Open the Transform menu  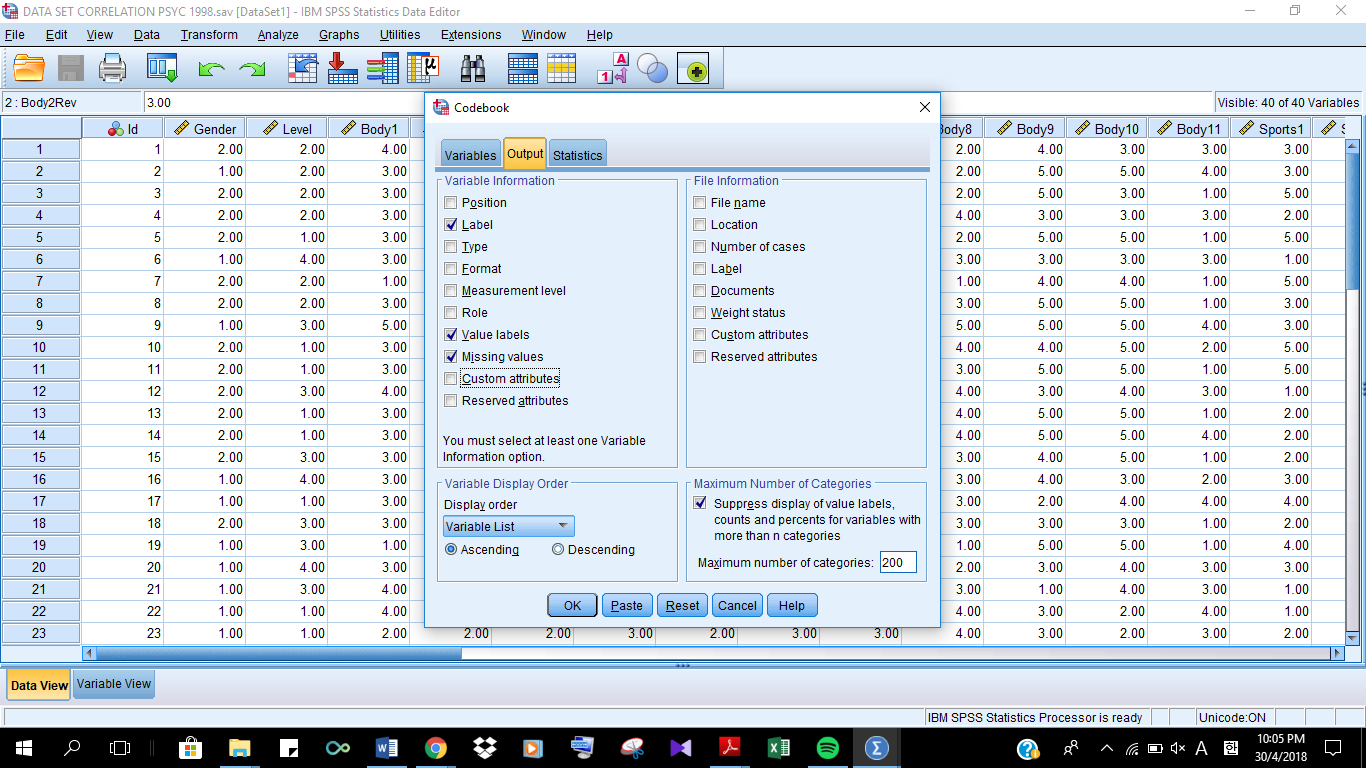pos(209,35)
